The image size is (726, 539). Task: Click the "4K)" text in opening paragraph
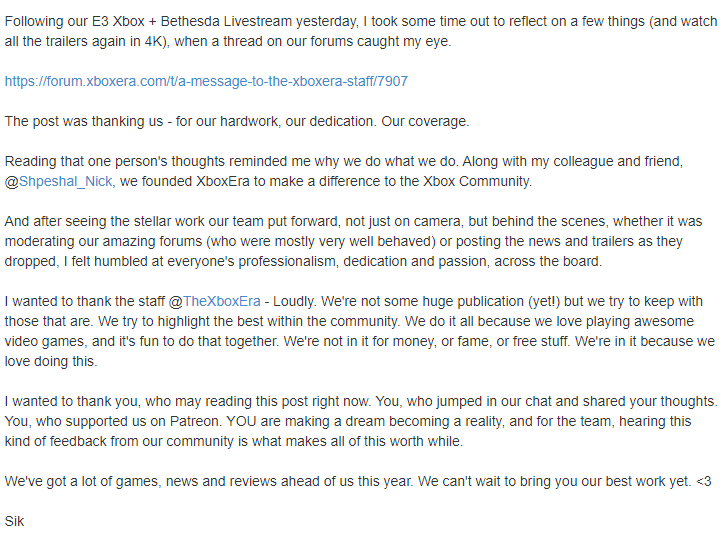[203, 41]
